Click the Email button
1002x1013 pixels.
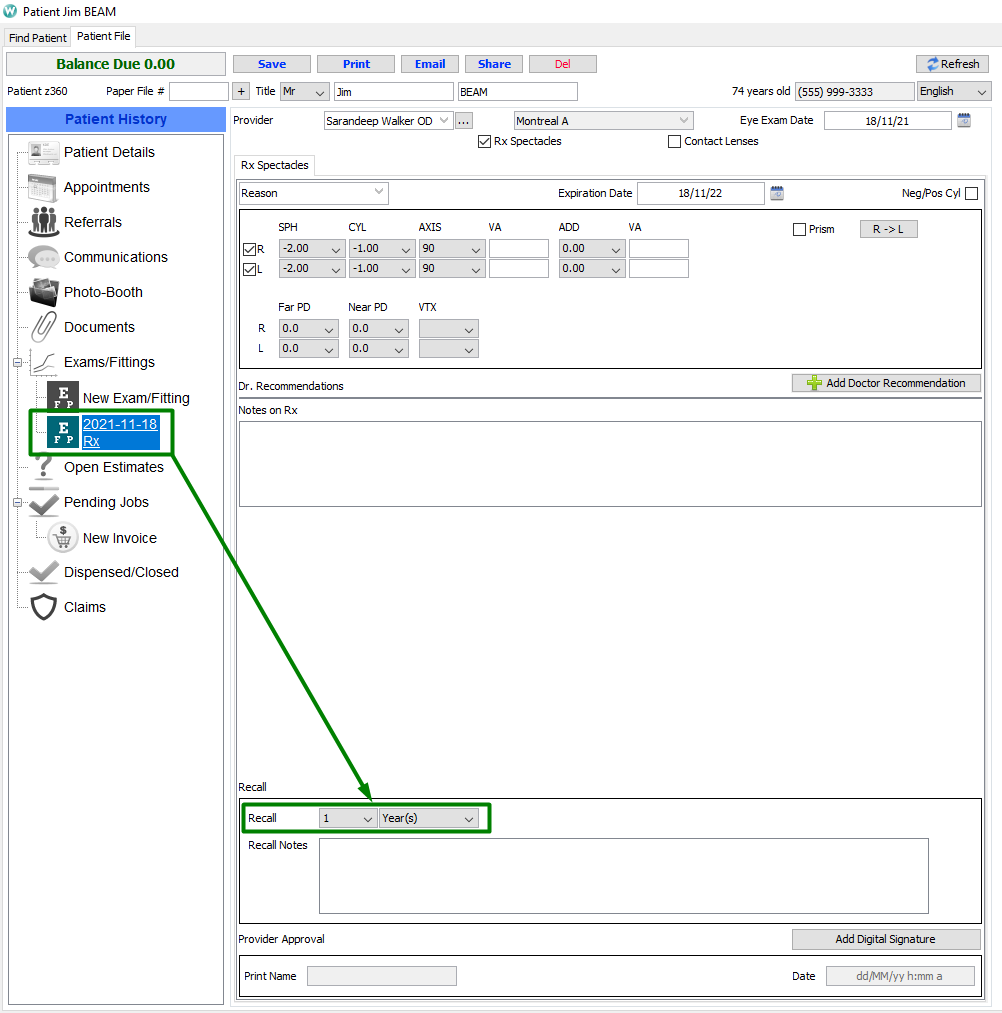430,64
